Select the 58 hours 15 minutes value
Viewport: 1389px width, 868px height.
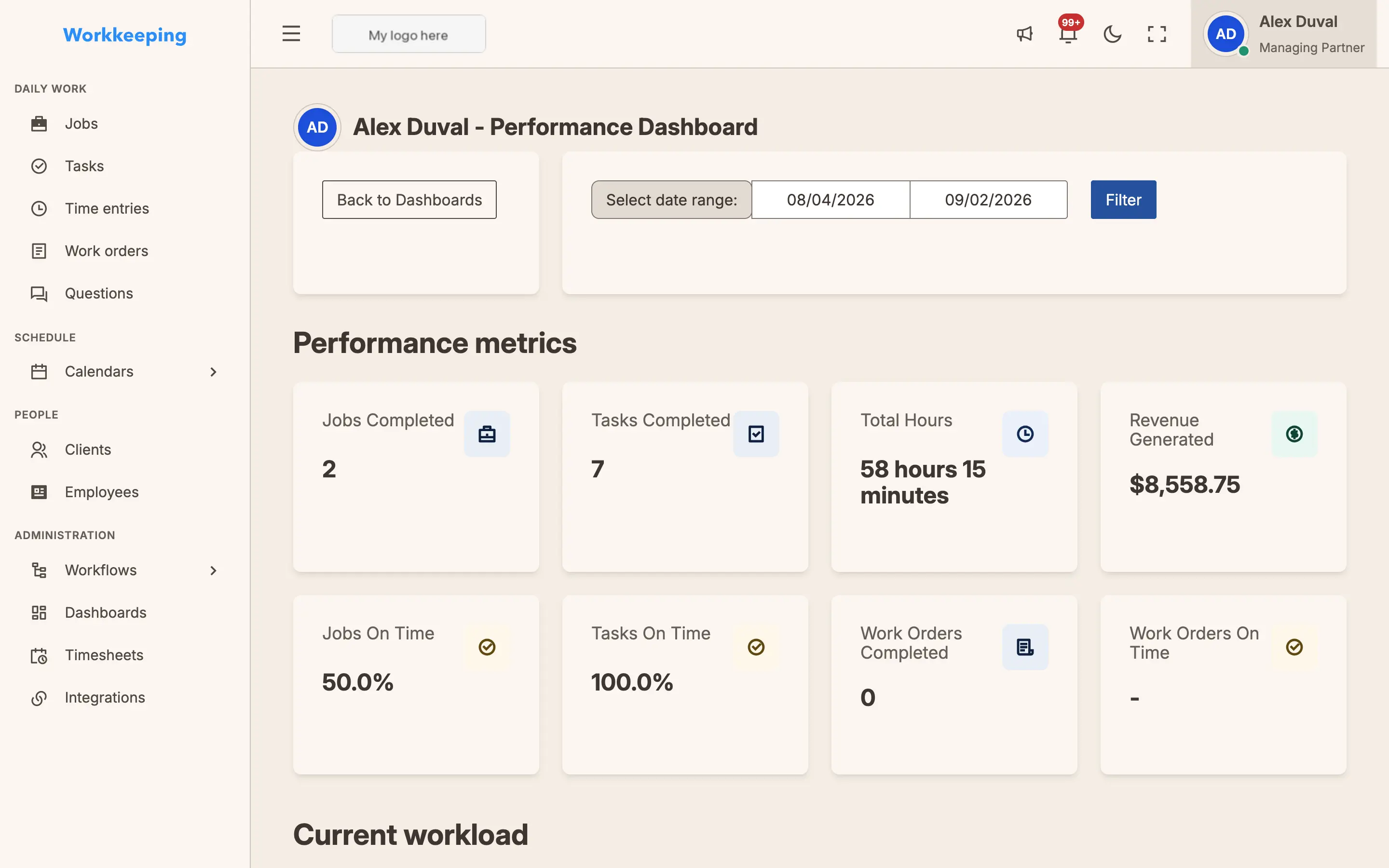pyautogui.click(x=923, y=482)
